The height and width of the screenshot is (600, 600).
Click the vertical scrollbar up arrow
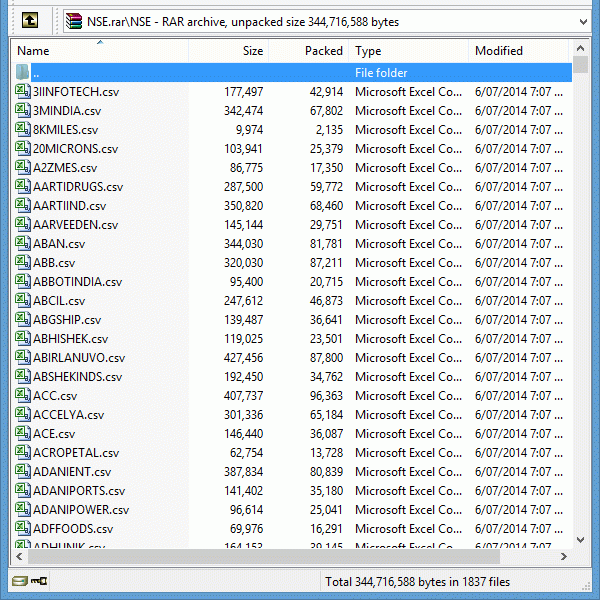pyautogui.click(x=580, y=48)
